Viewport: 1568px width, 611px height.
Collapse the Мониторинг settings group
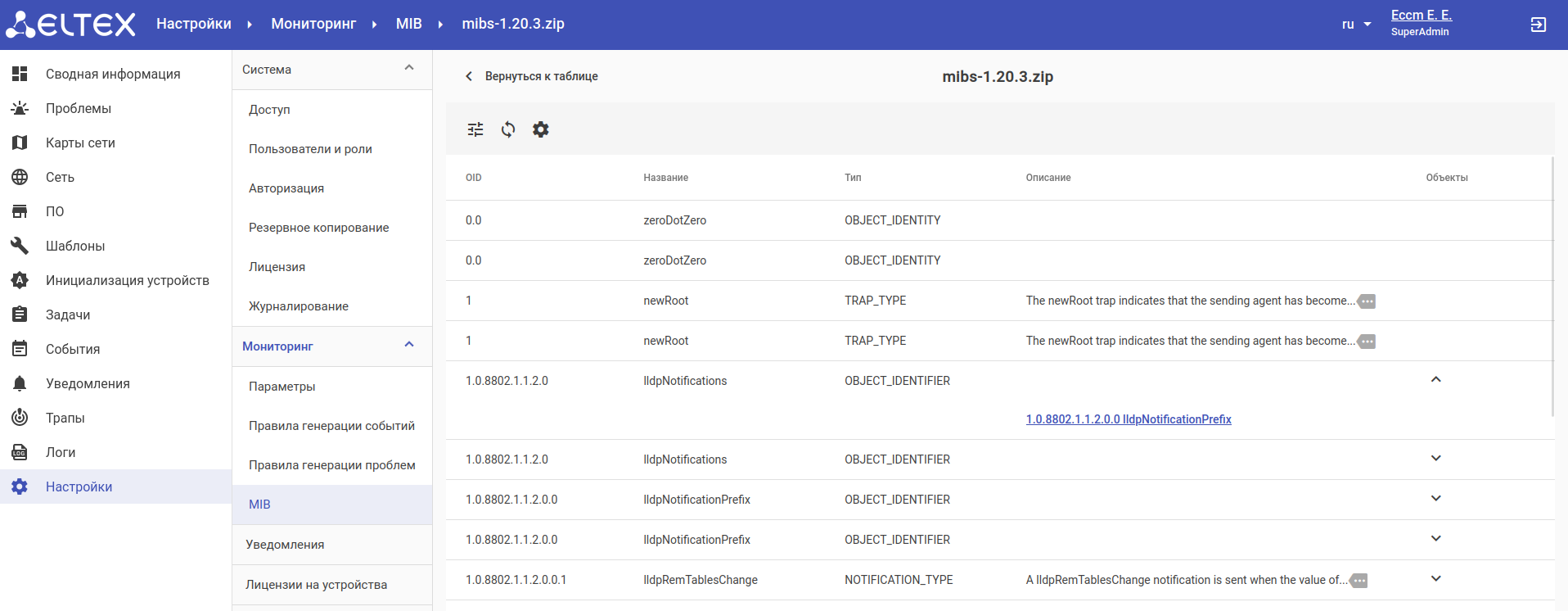[x=409, y=346]
